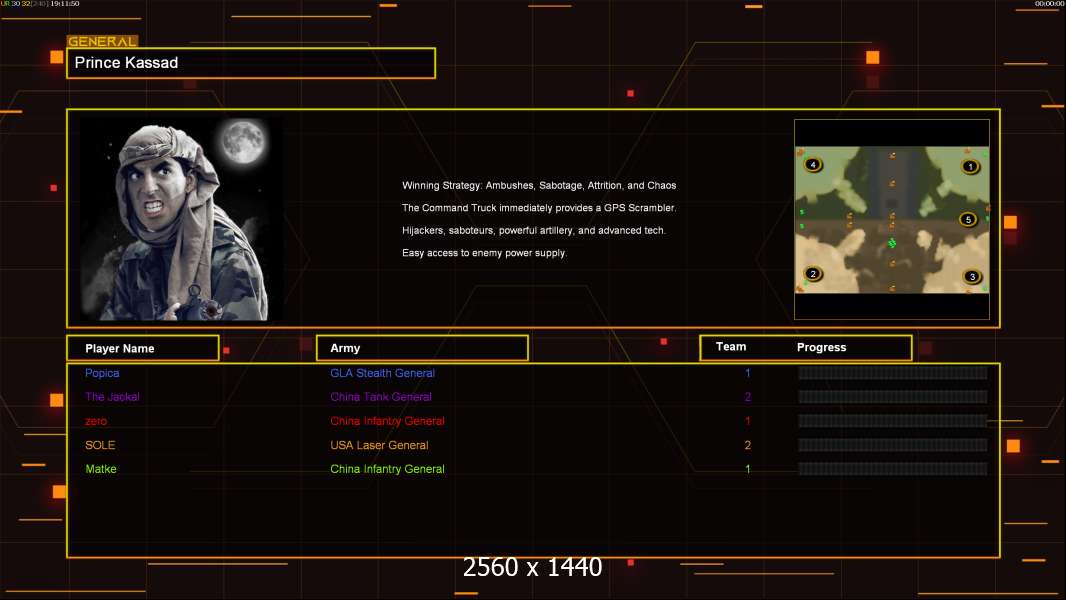
Task: Click The Jackal's team number 2
Action: coord(748,397)
